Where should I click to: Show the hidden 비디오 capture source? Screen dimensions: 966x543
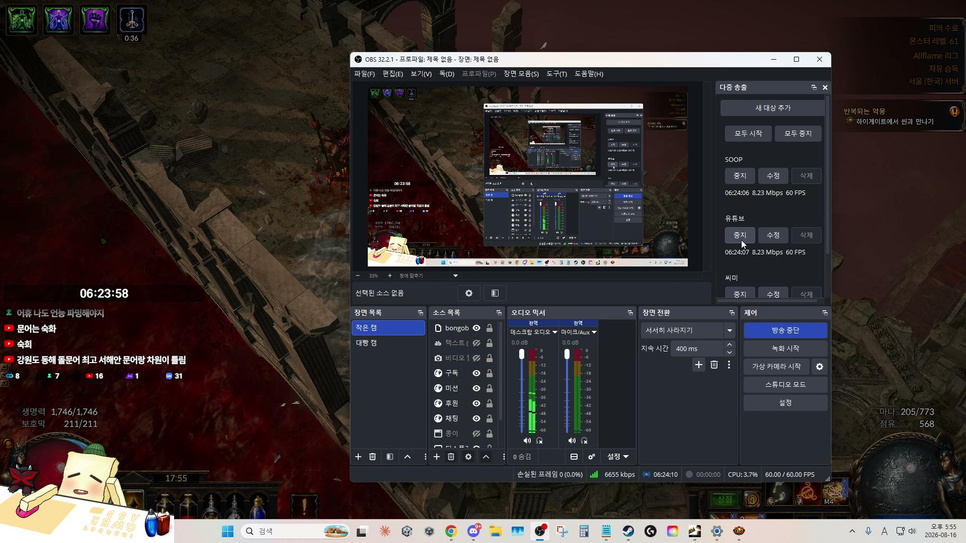[476, 358]
